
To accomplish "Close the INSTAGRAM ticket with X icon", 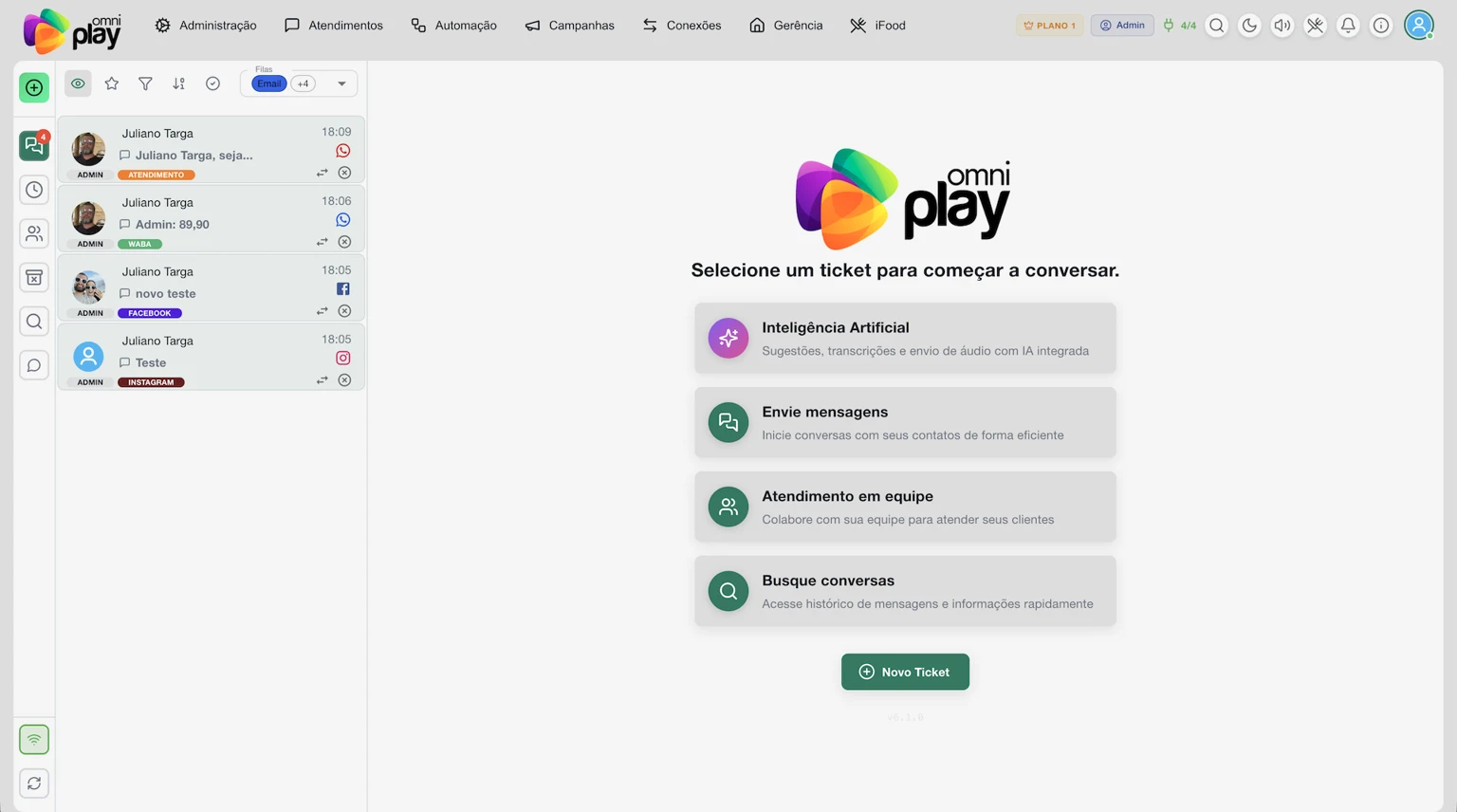I will pyautogui.click(x=344, y=380).
